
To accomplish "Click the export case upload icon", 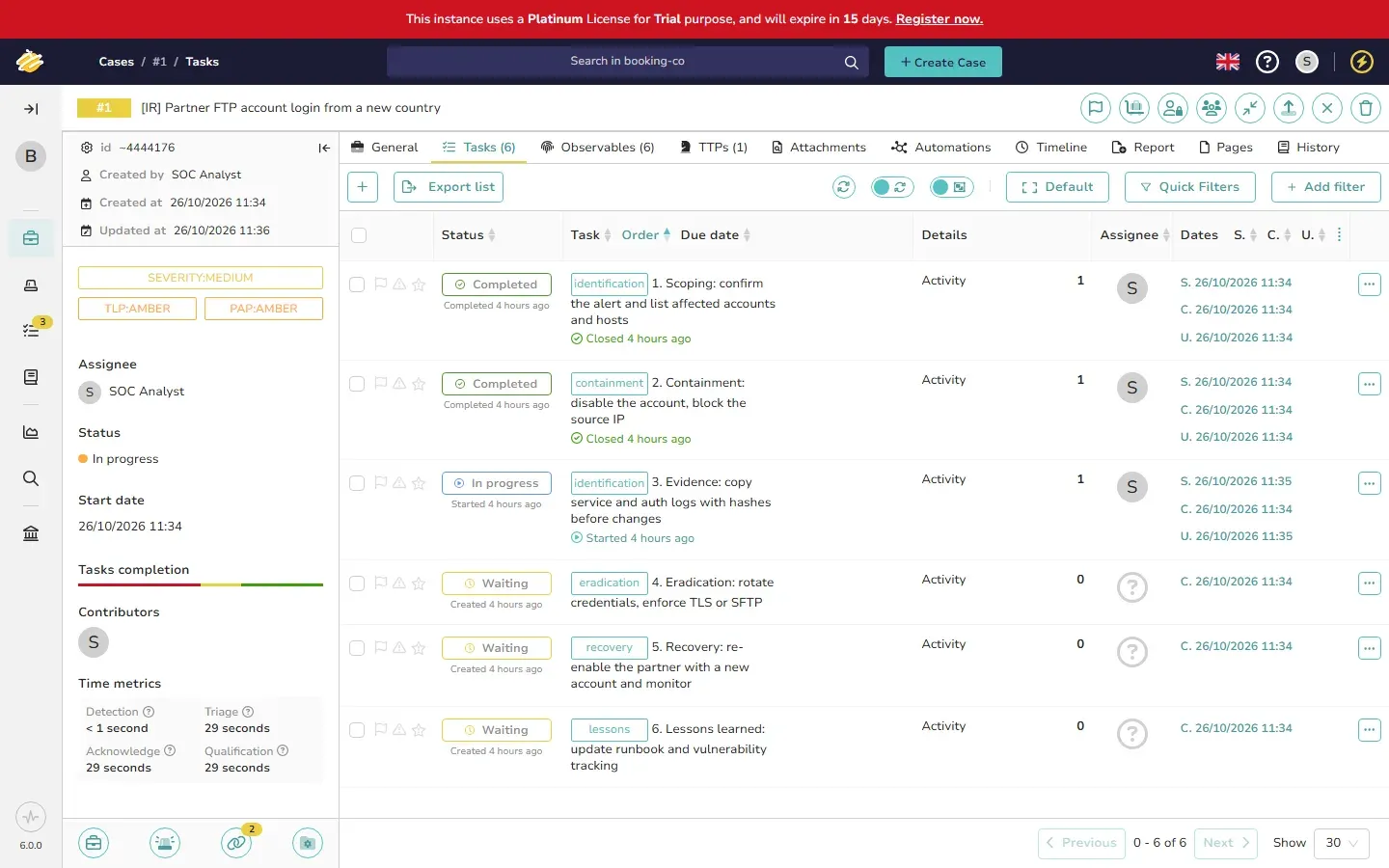I will pyautogui.click(x=1289, y=108).
